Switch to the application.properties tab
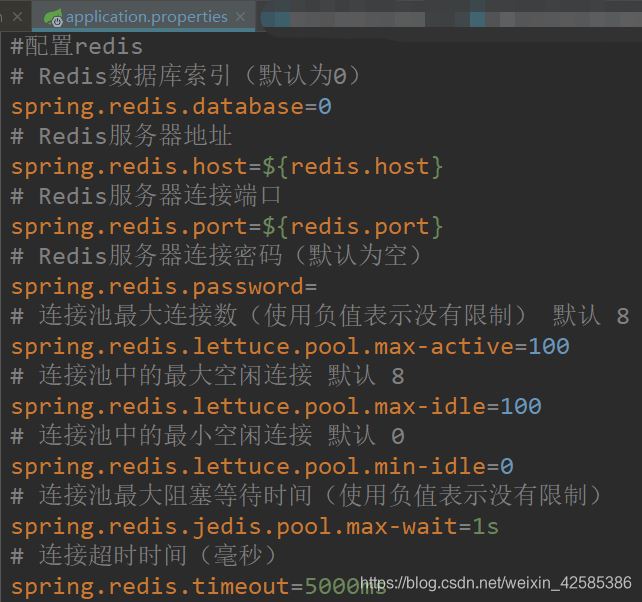 146,17
